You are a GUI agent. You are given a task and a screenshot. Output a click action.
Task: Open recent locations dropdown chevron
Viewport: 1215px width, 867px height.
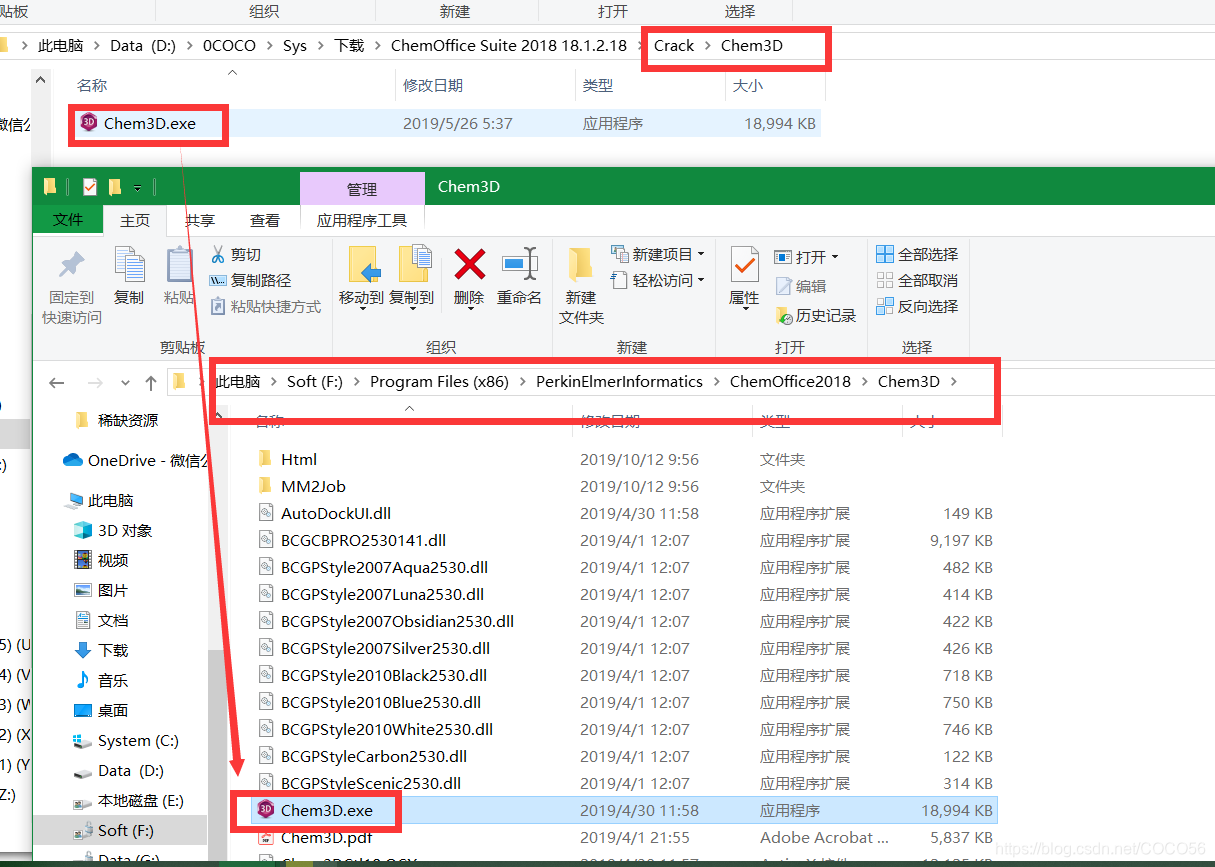[125, 382]
